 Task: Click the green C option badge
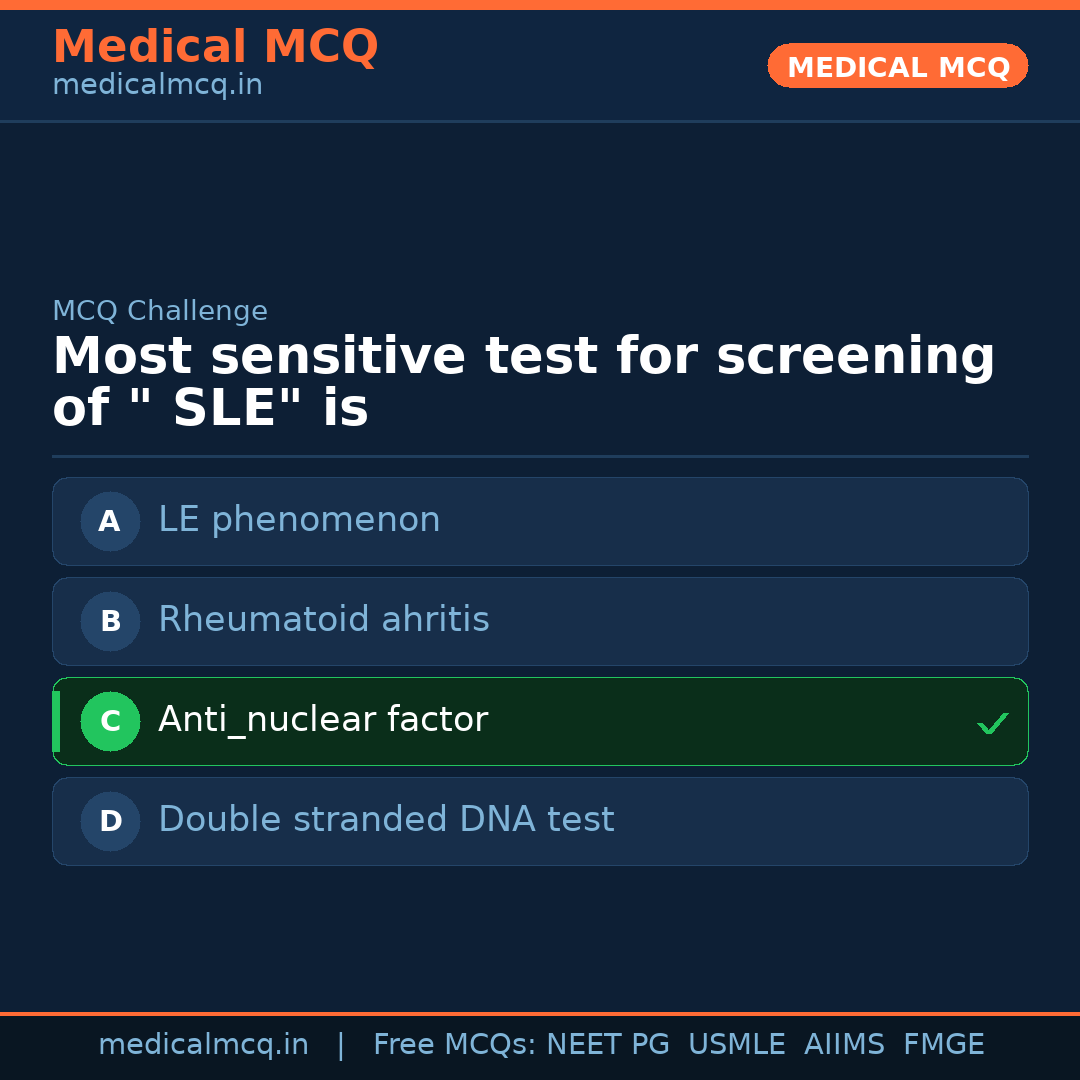tap(110, 721)
